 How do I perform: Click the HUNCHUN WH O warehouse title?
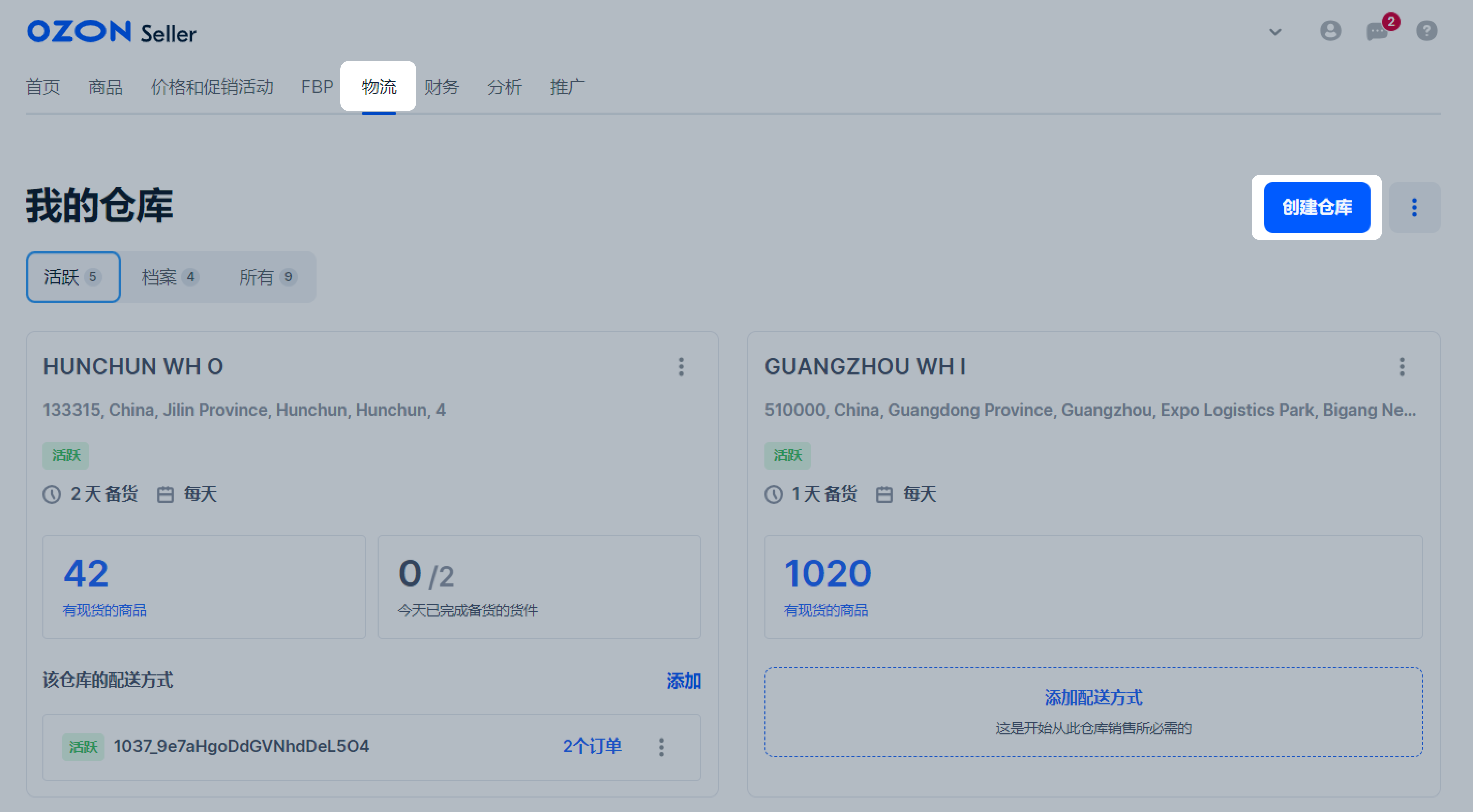tap(133, 366)
